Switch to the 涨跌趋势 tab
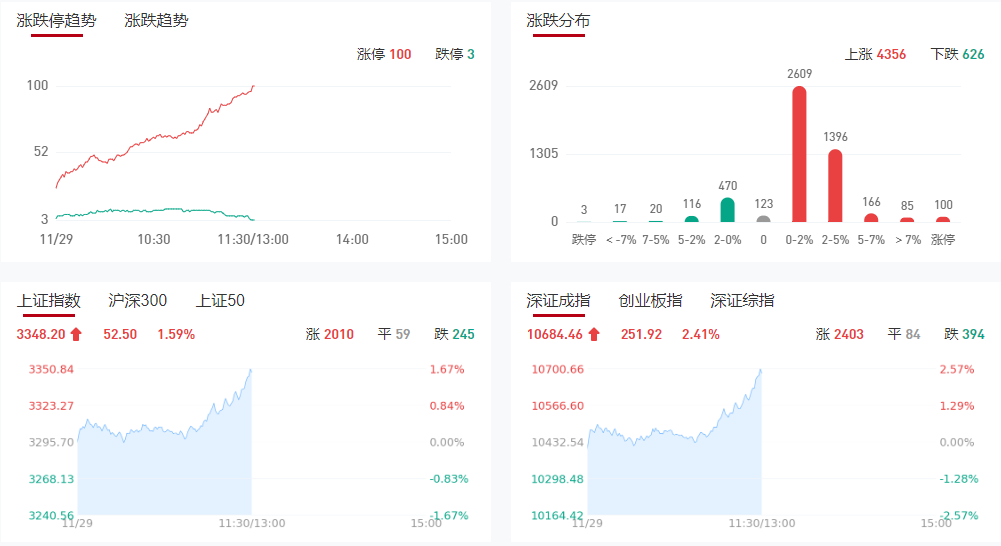This screenshot has height=546, width=1001. coord(156,20)
